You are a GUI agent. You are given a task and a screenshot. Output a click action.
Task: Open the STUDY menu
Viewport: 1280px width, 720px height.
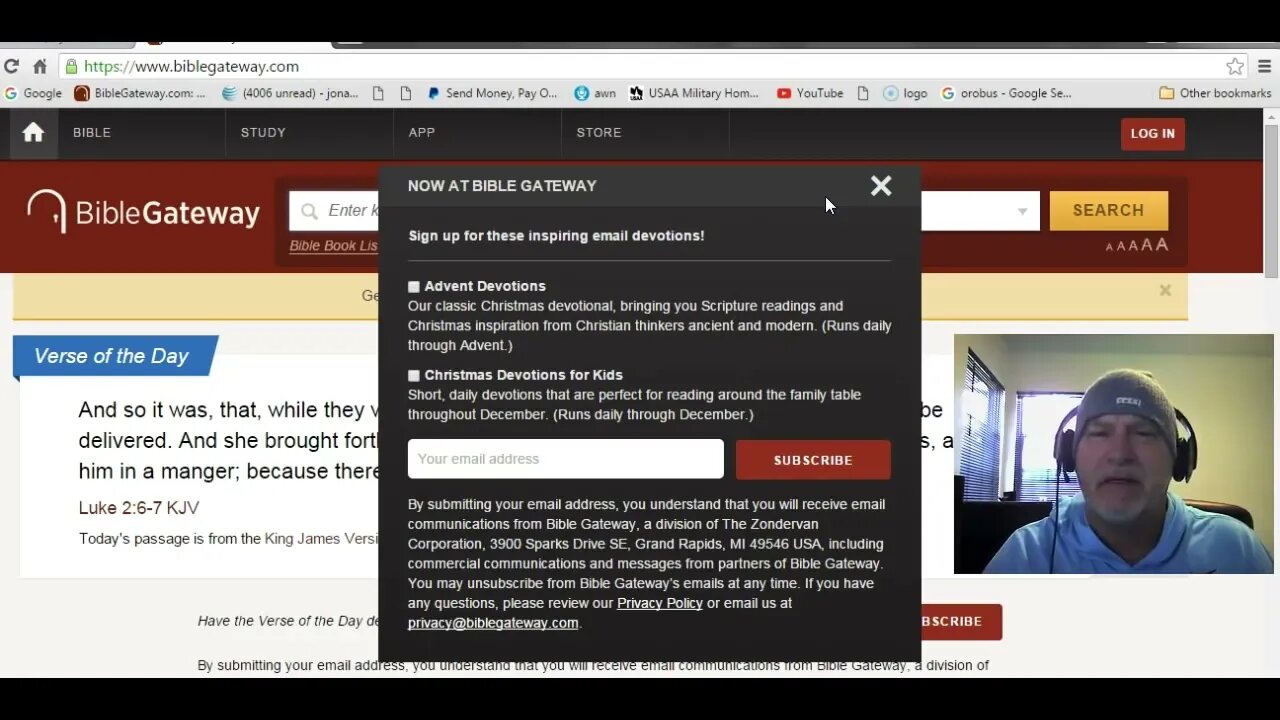pos(263,133)
